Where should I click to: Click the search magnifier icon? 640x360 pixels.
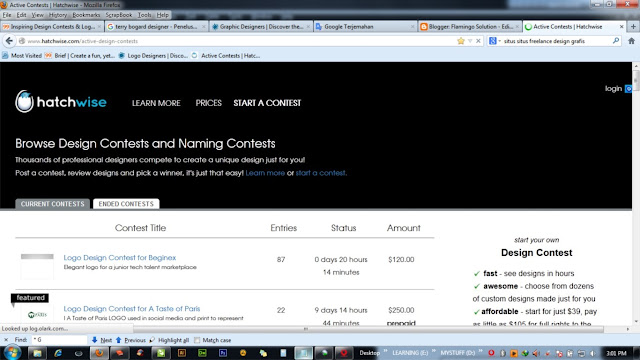pyautogui.click(x=616, y=40)
